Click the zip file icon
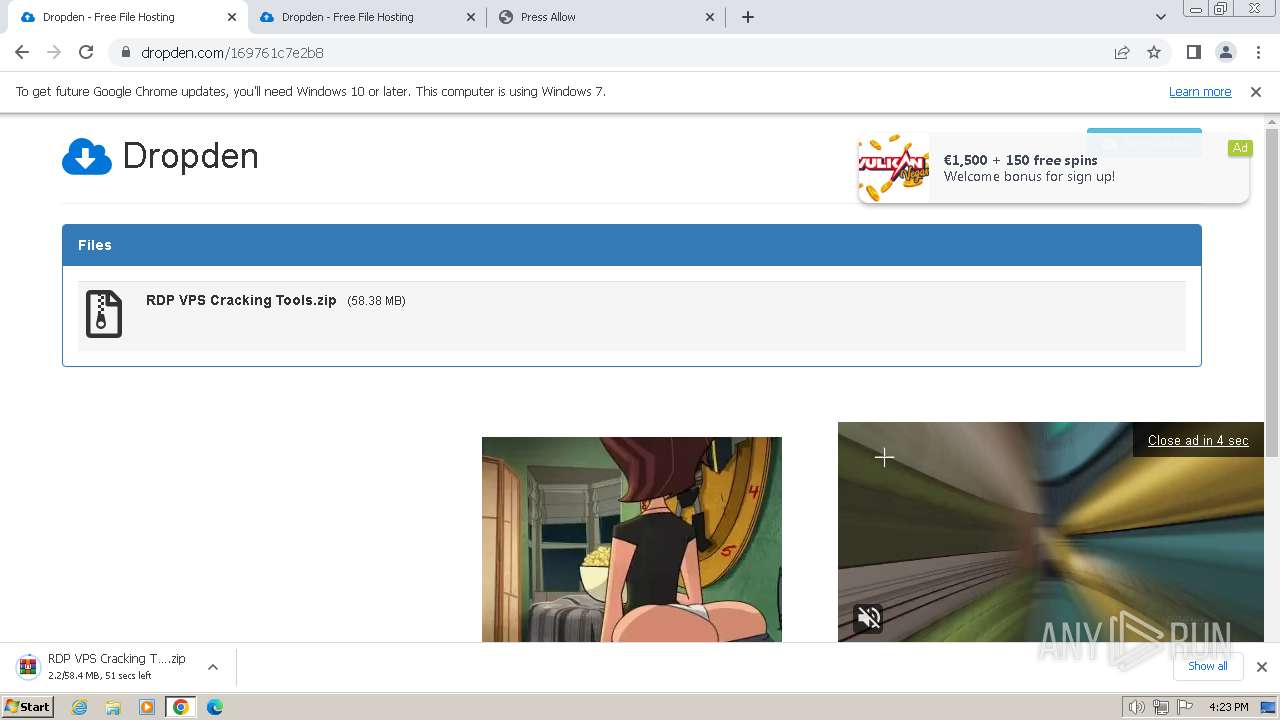The width and height of the screenshot is (1280, 720). [104, 314]
